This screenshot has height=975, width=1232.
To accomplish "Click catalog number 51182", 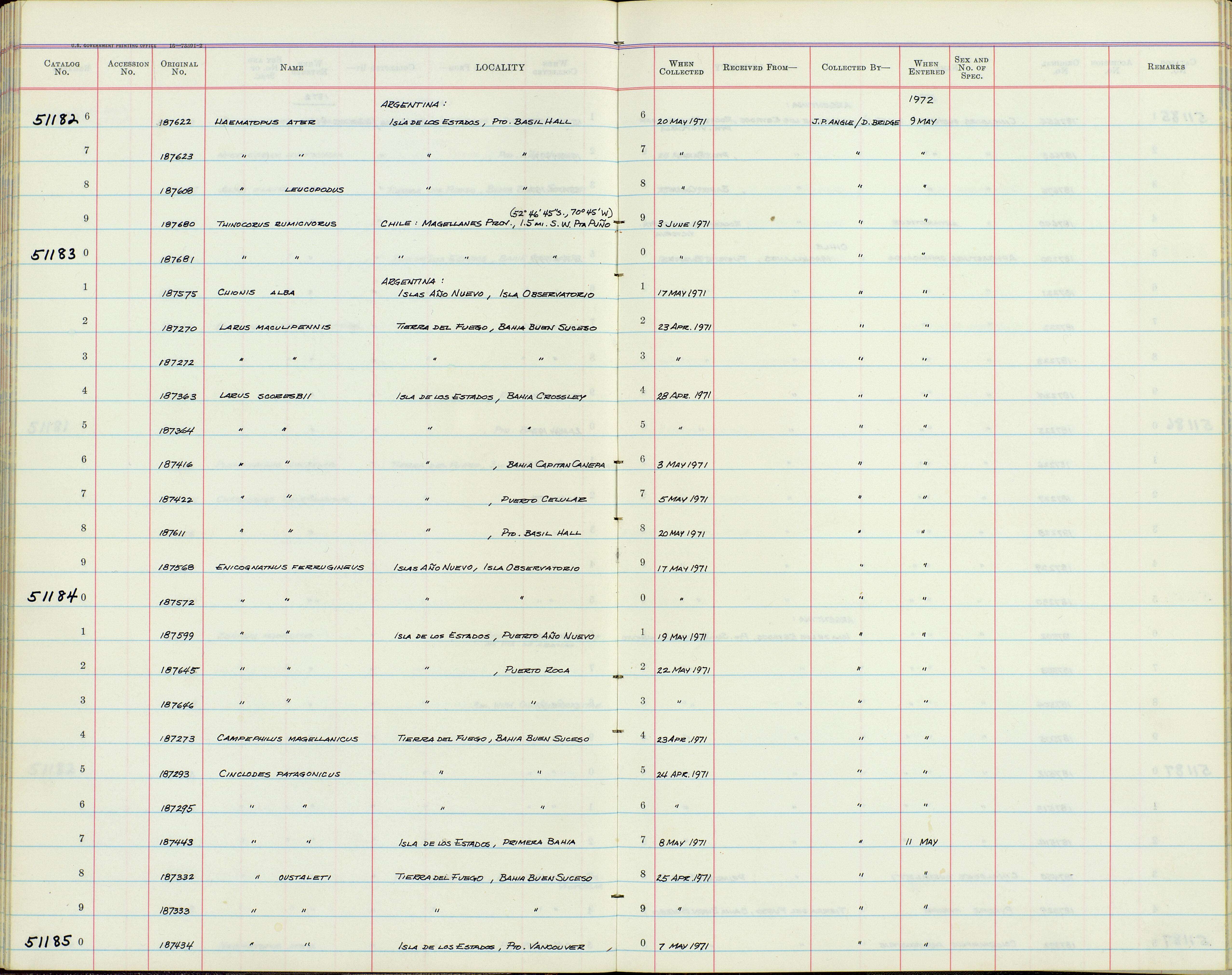I will click(x=55, y=119).
